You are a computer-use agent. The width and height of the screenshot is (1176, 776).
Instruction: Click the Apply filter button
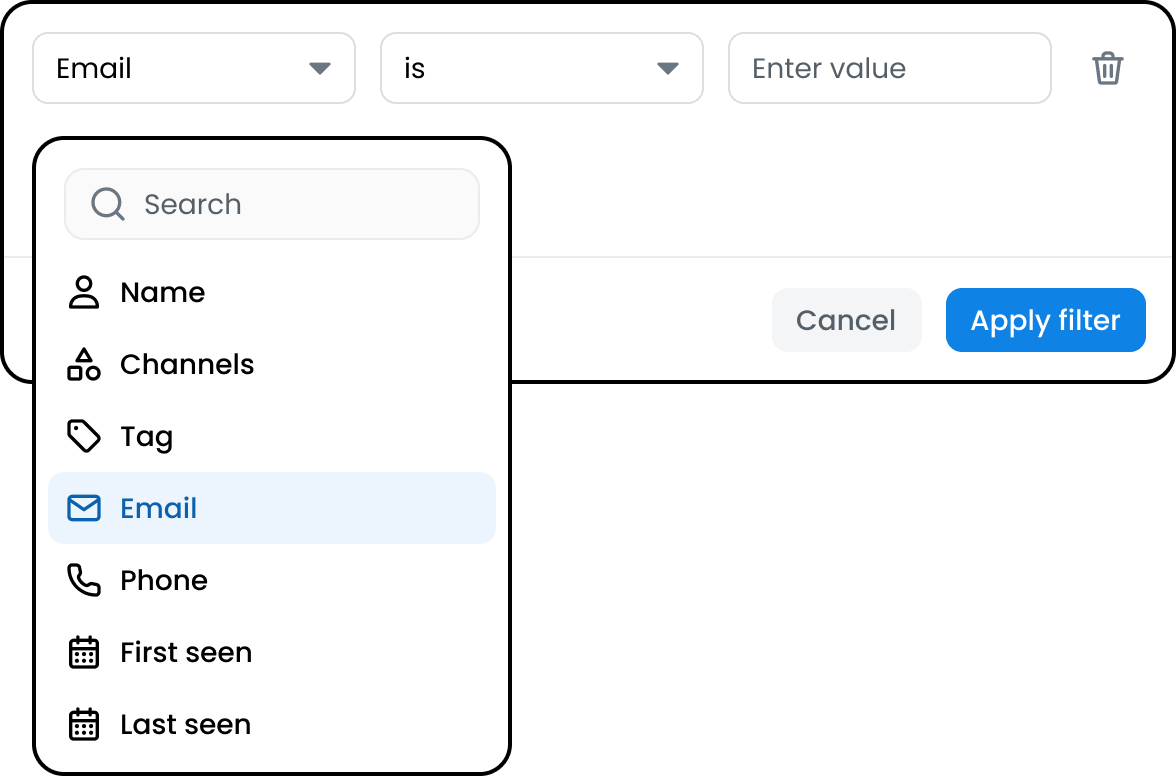click(x=1046, y=320)
